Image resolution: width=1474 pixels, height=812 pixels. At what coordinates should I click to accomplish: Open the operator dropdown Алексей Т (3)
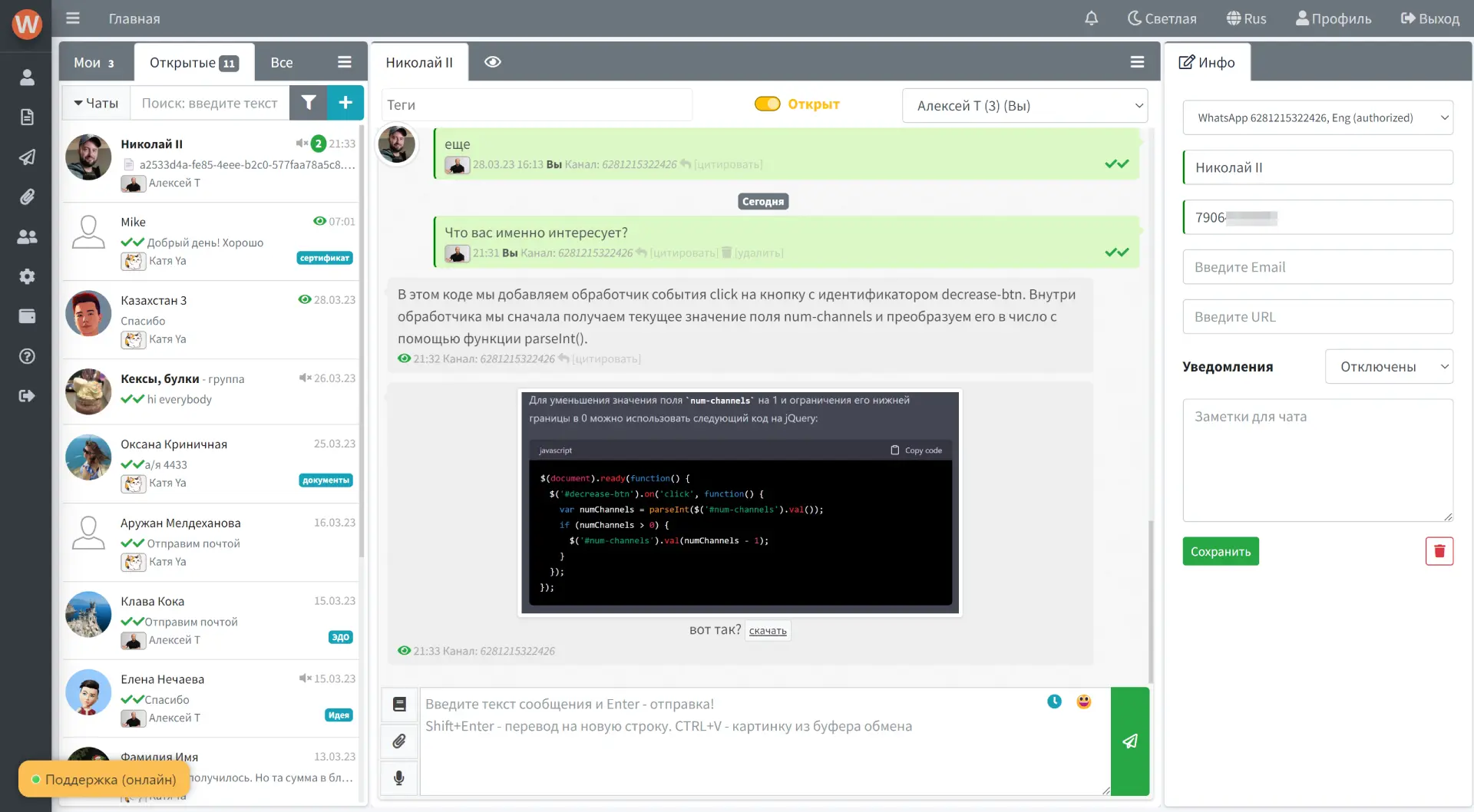(x=1024, y=106)
